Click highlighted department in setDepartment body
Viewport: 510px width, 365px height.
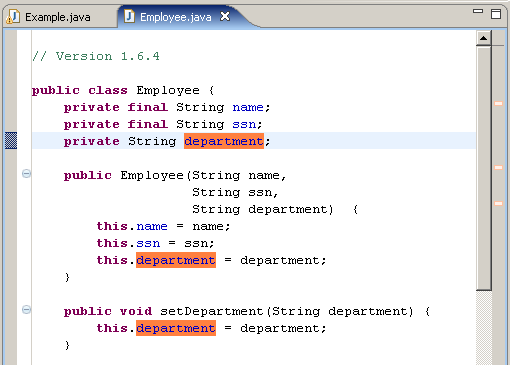click(x=176, y=328)
